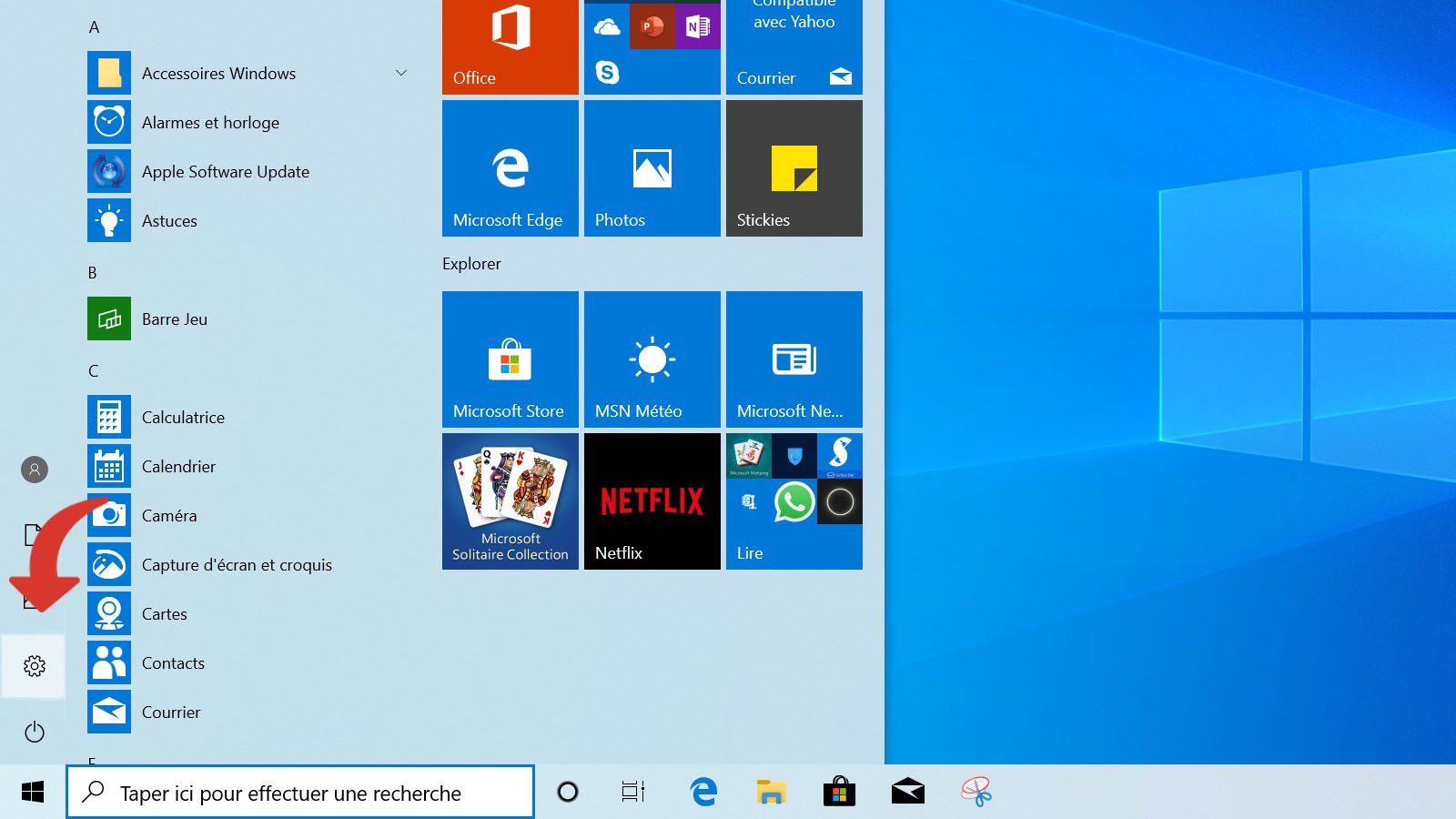The width and height of the screenshot is (1456, 819).
Task: Open Capture d'écran et croquis
Action: [237, 565]
